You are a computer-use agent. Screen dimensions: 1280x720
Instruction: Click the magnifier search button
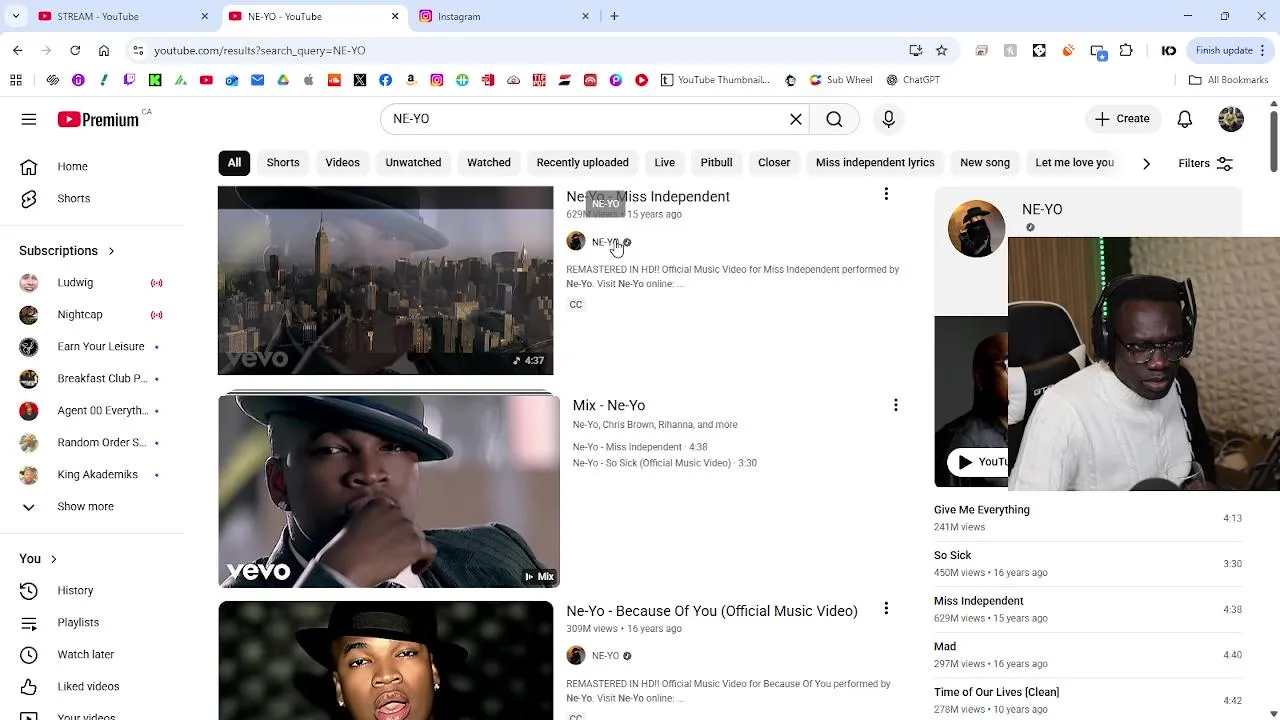coord(834,119)
